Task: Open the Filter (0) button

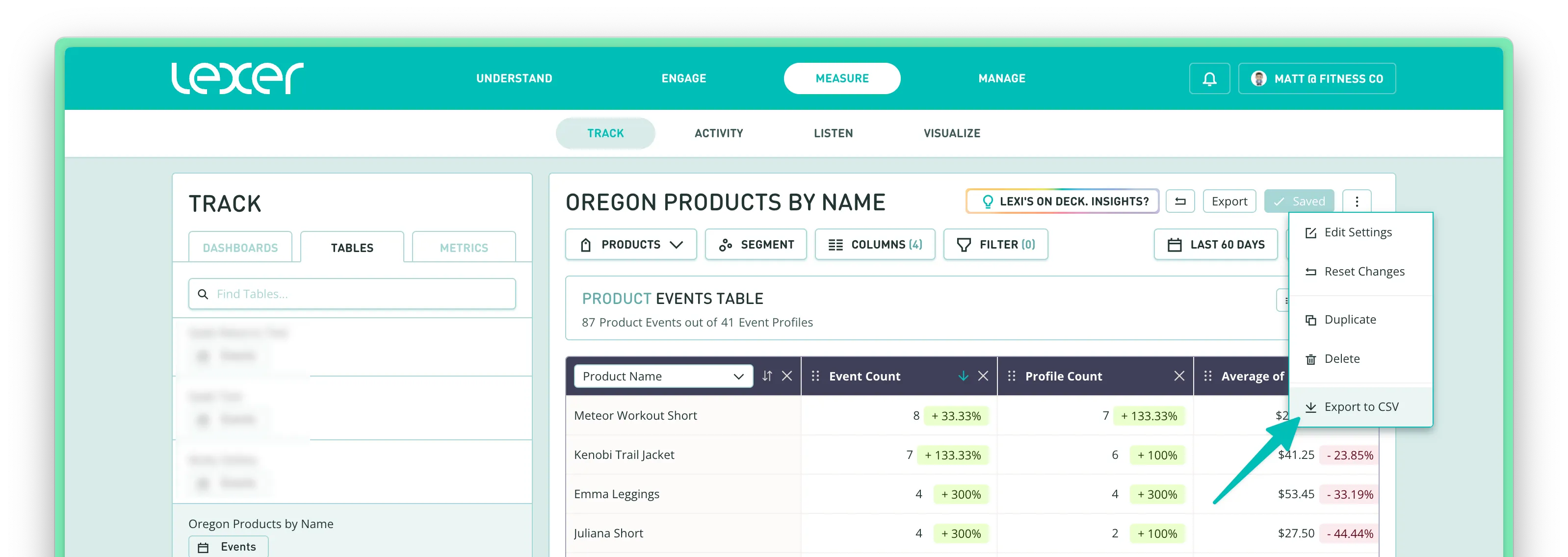Action: 995,245
